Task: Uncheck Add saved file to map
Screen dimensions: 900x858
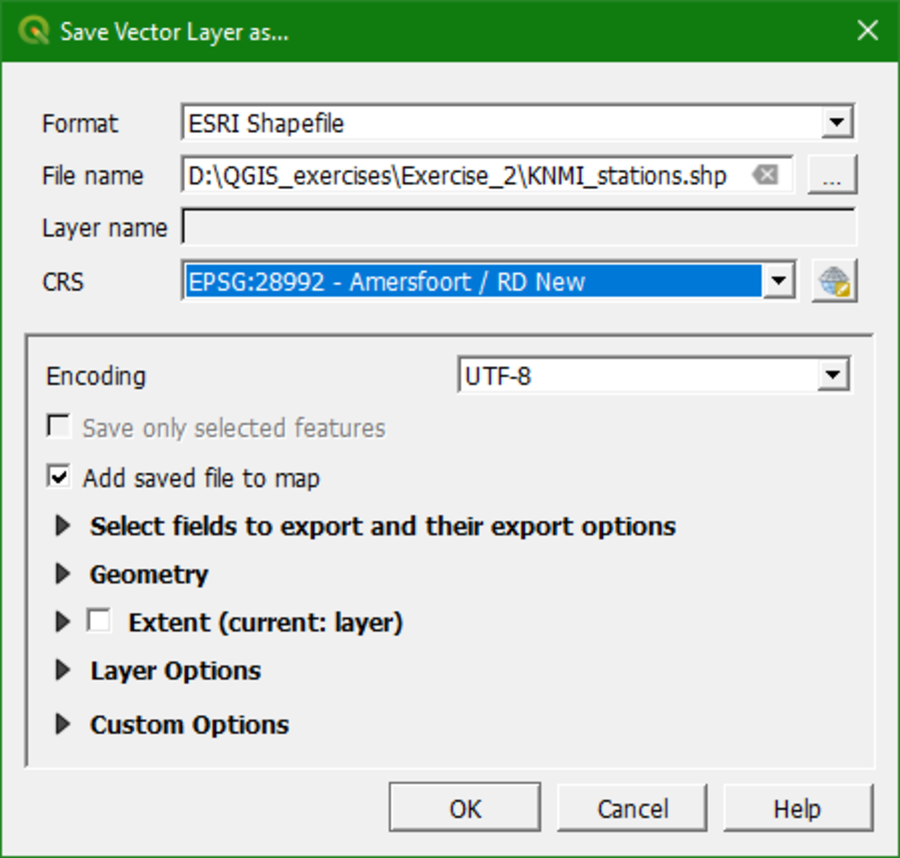Action: 58,478
